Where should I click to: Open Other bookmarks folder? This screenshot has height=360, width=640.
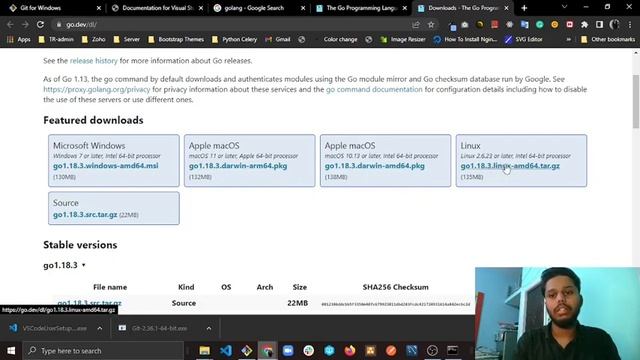point(608,39)
